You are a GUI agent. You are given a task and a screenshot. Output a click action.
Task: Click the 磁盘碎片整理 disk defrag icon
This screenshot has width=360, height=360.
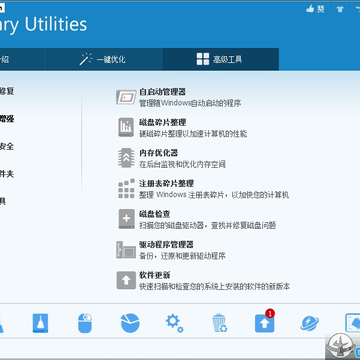click(x=126, y=127)
